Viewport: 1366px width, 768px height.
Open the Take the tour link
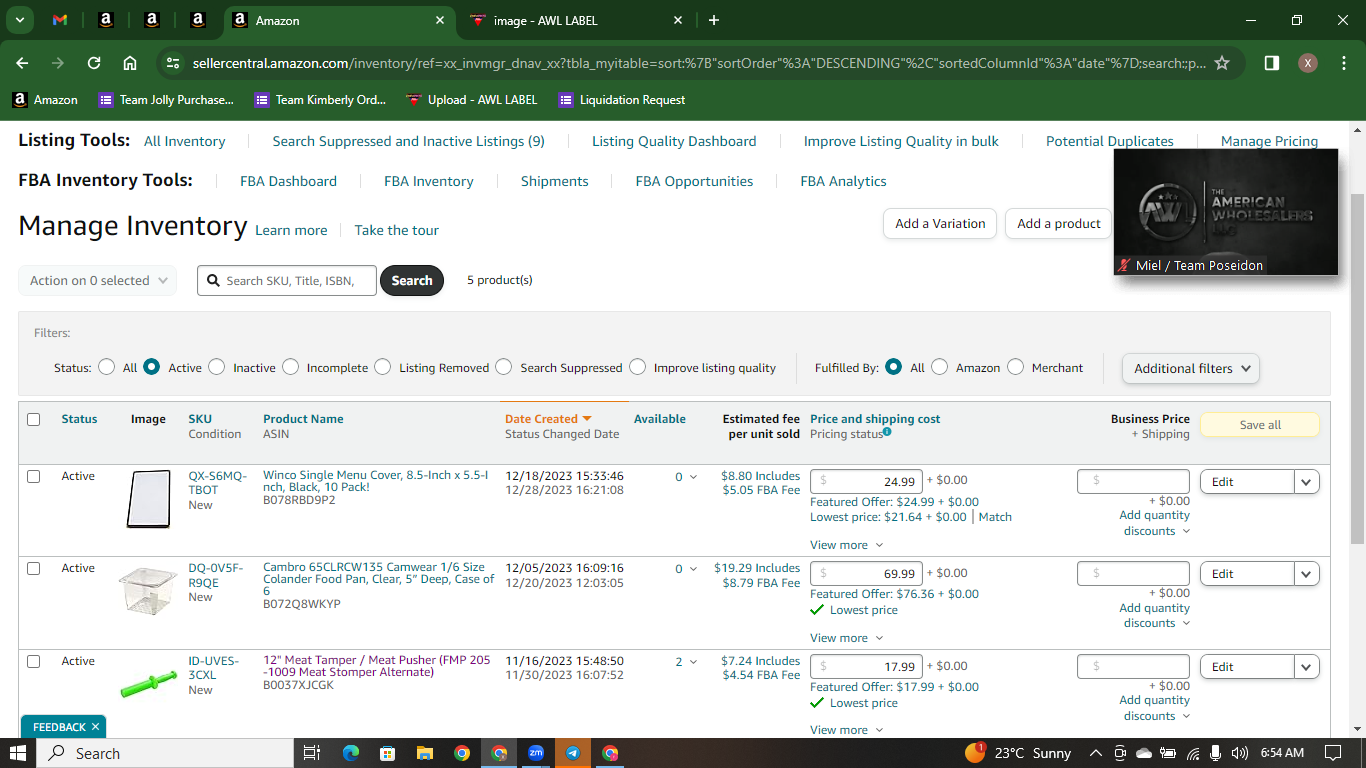(x=397, y=230)
